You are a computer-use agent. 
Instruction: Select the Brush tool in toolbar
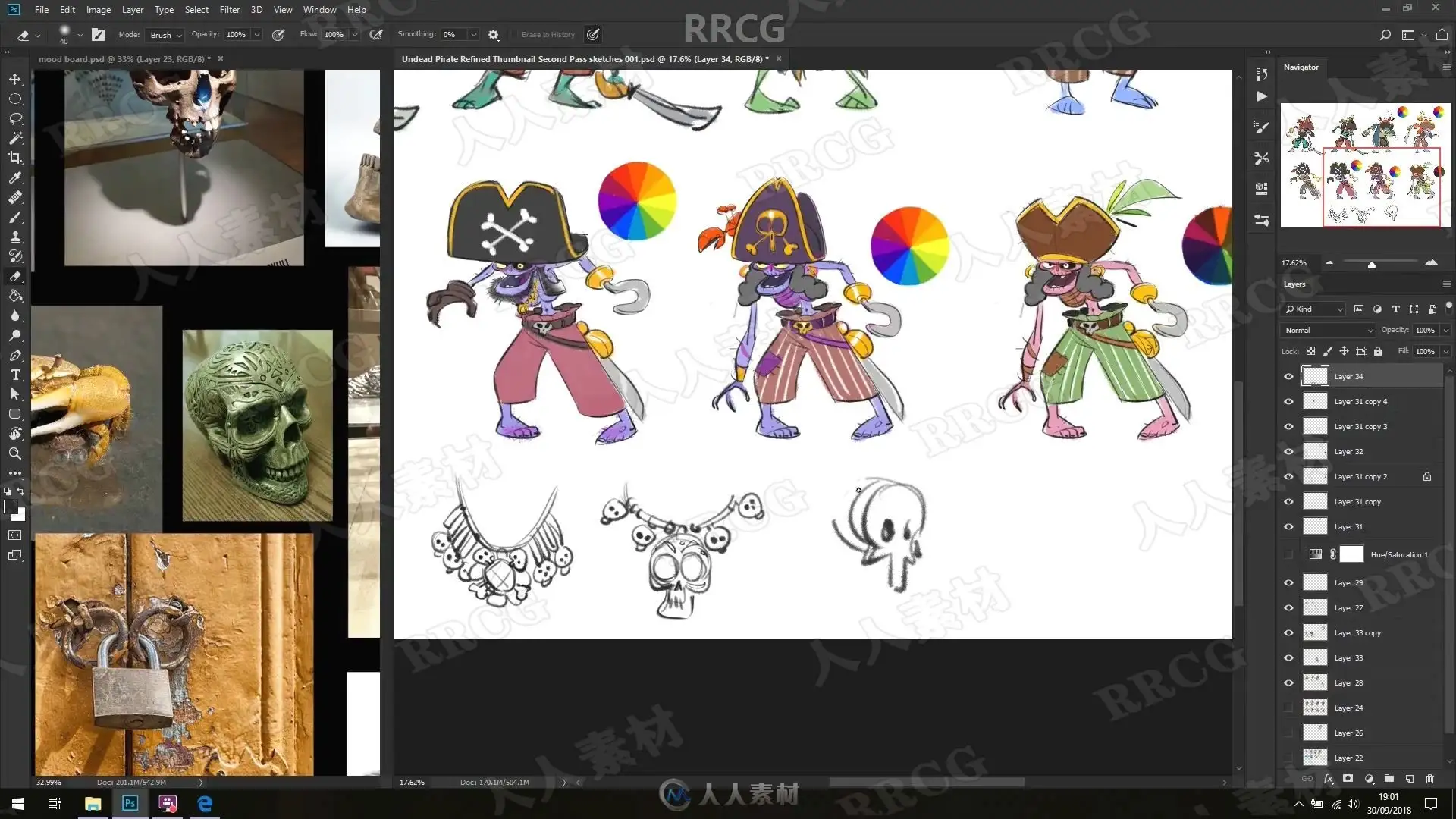[x=15, y=218]
